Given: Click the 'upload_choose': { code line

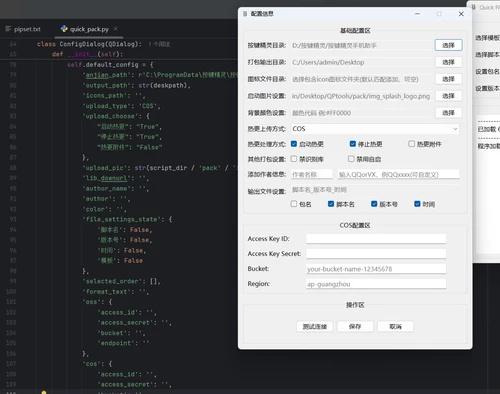Looking at the screenshot, I should point(116,116).
